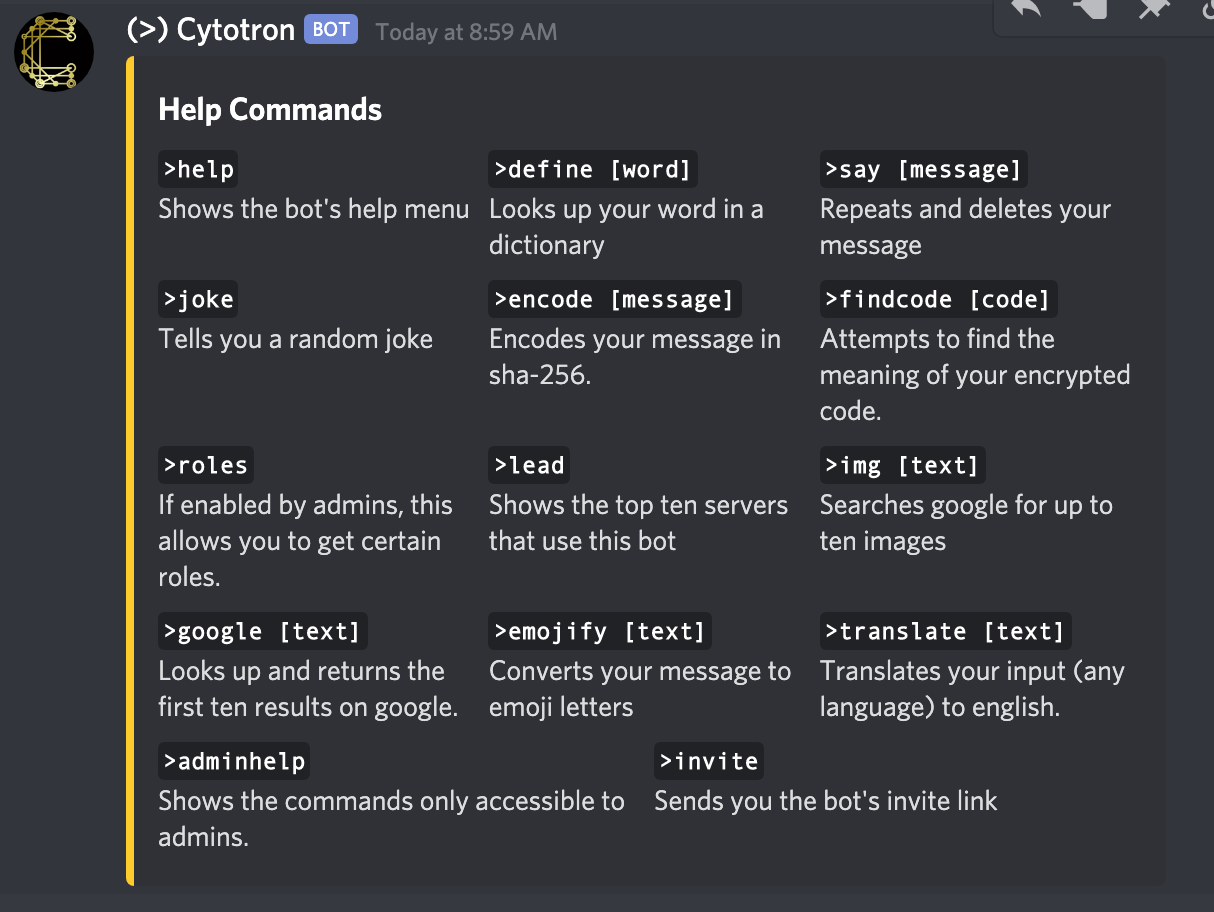Click the Help Commands embed title
Image resolution: width=1214 pixels, height=912 pixels.
pyautogui.click(x=270, y=109)
